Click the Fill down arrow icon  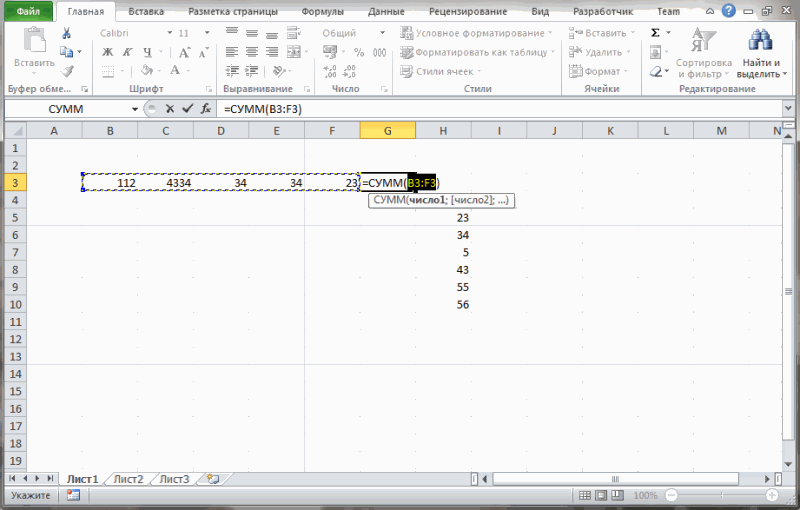pyautogui.click(x=656, y=52)
